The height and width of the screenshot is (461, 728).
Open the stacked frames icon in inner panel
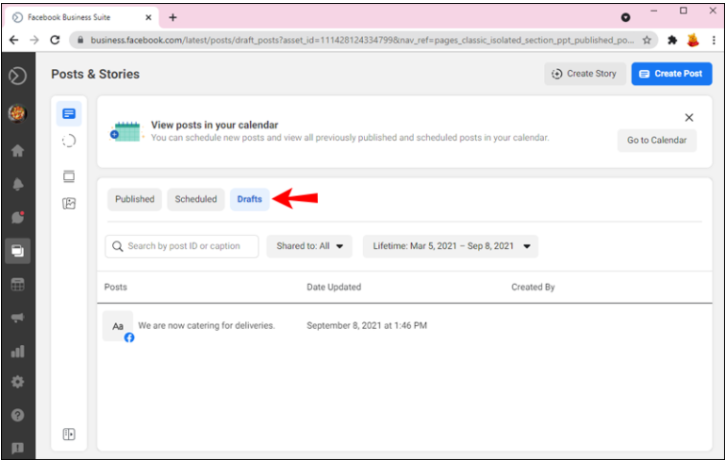69,176
